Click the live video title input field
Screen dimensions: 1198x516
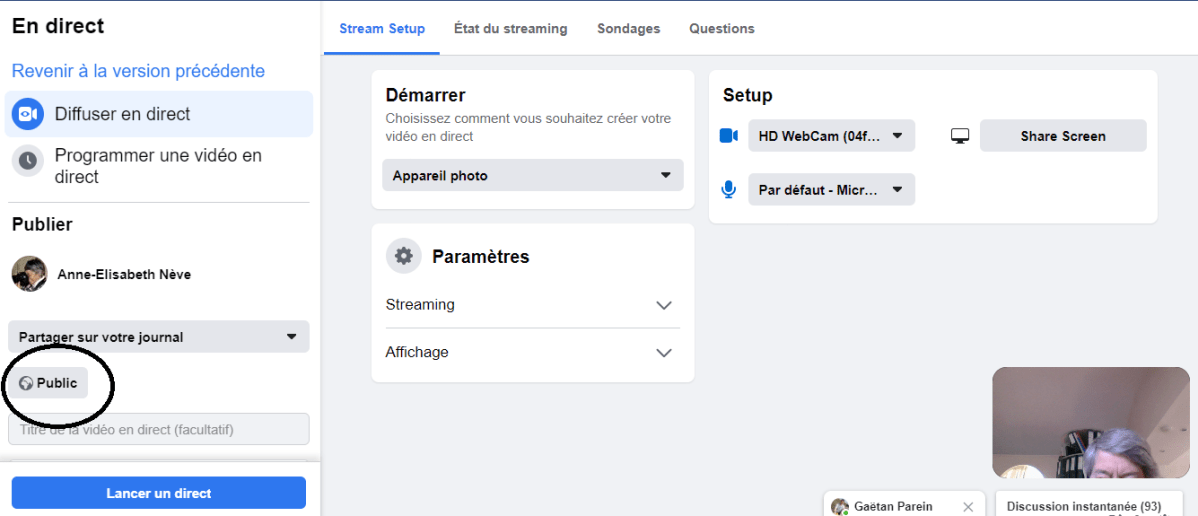(159, 430)
